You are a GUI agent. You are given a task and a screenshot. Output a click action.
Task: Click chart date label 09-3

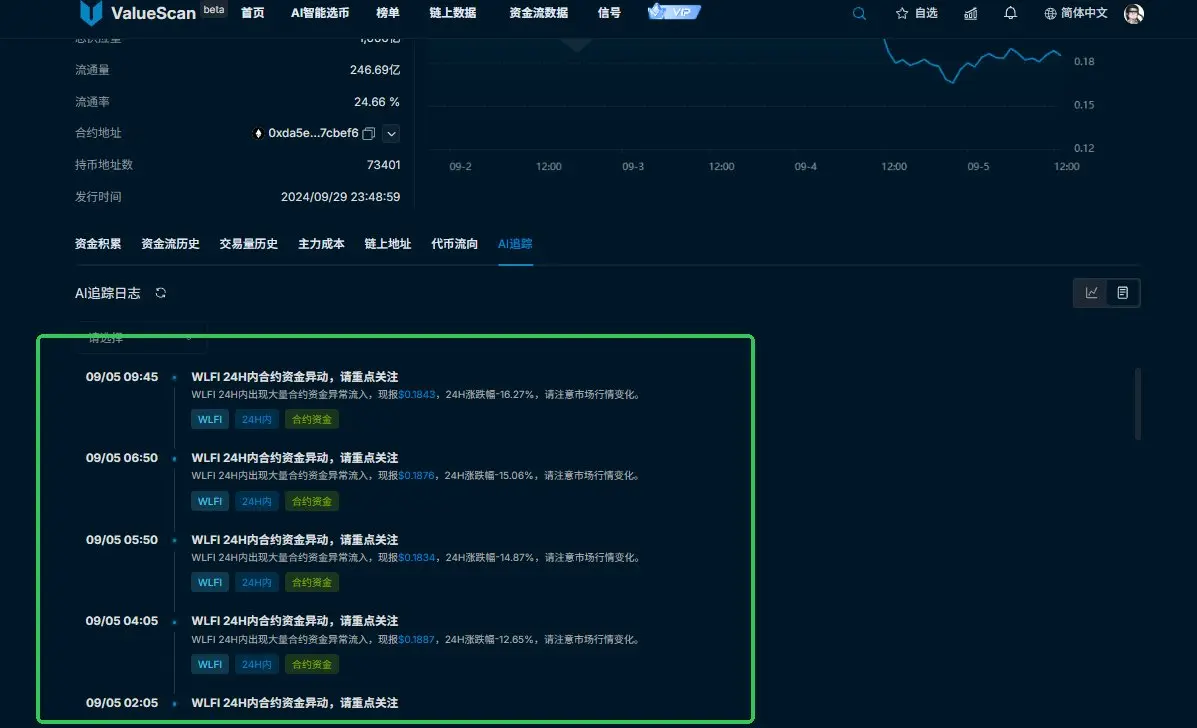(633, 166)
